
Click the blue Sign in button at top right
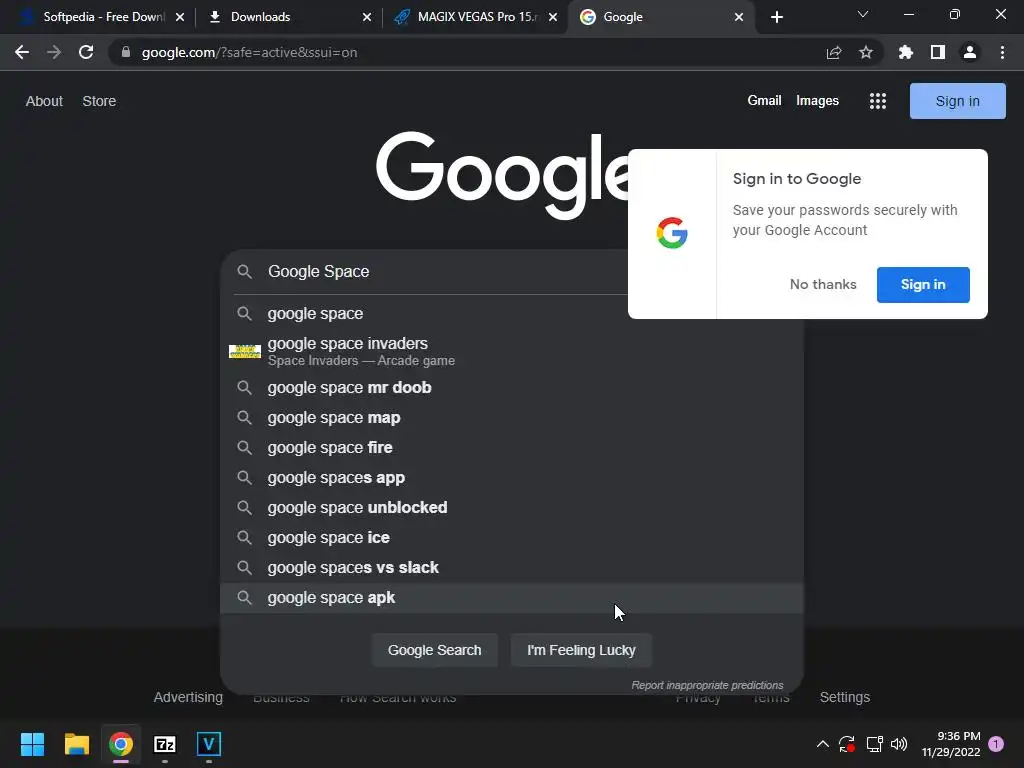point(957,101)
